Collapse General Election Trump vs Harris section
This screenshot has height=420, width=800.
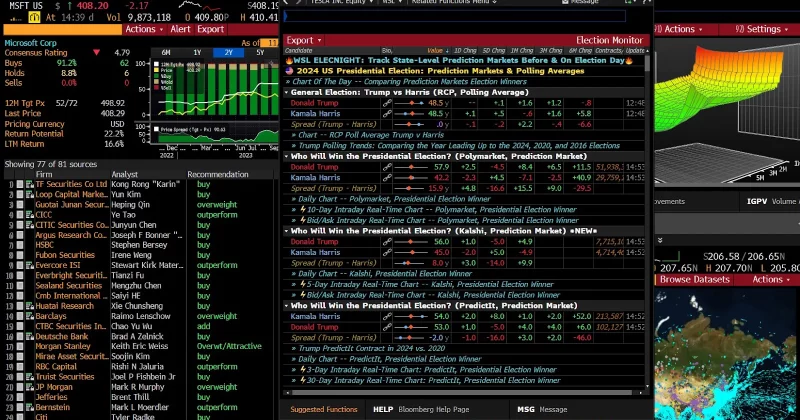tap(287, 92)
